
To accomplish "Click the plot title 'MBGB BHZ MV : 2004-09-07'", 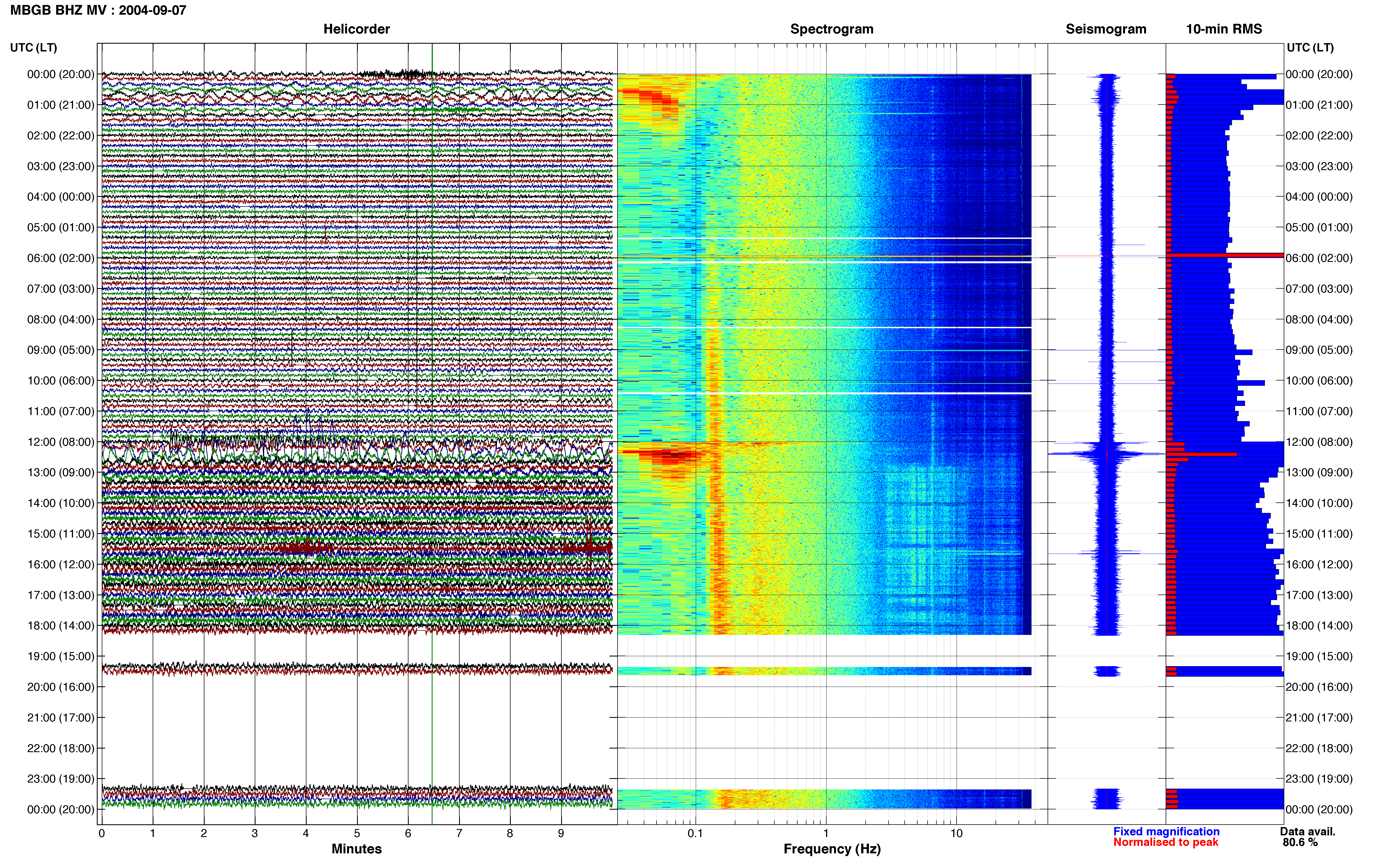I will click(98, 10).
